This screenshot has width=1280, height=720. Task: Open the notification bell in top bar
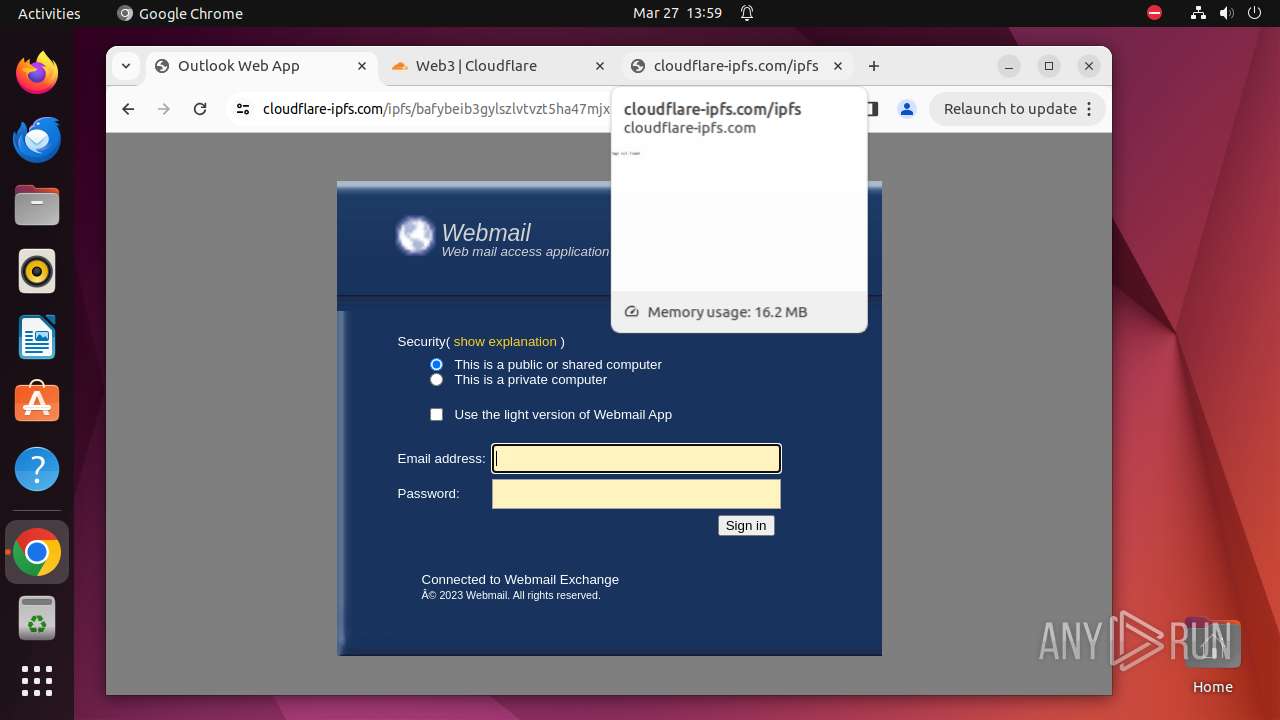click(746, 13)
